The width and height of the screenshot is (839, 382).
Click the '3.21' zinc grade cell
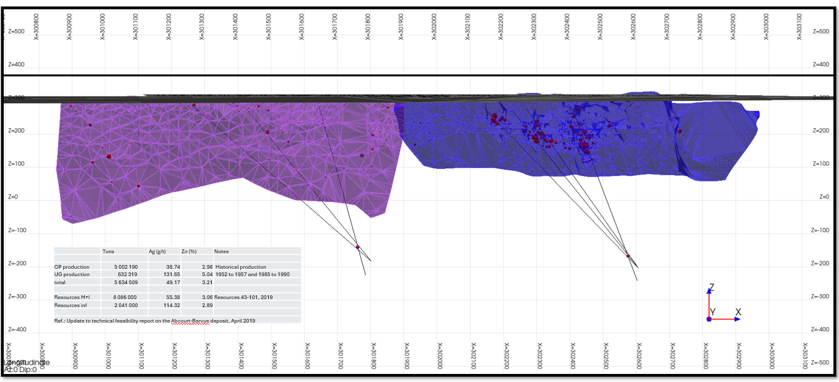point(207,282)
